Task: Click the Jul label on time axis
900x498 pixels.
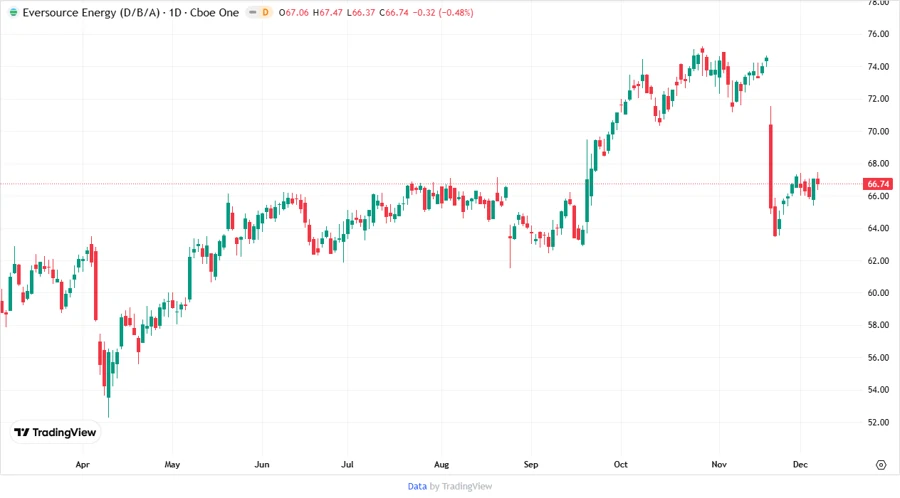Action: [x=347, y=465]
